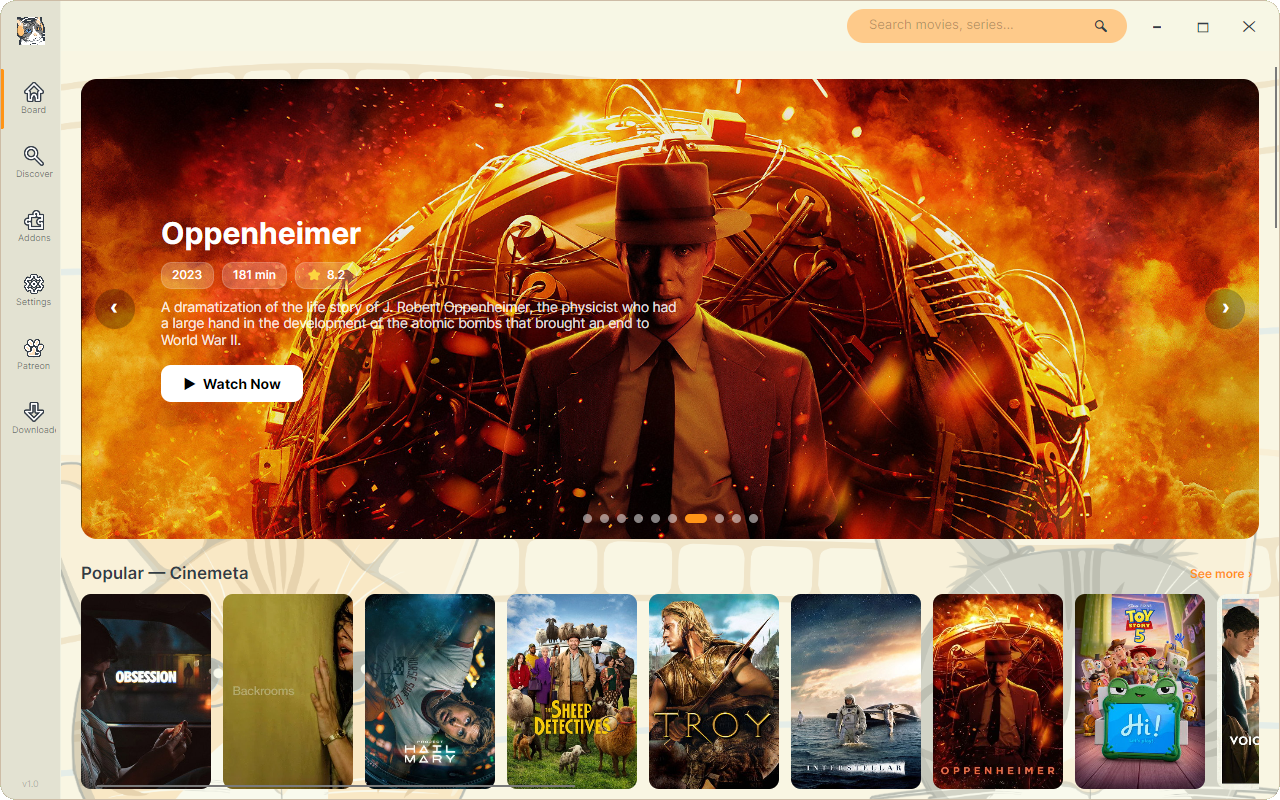Open See more for Popular Cinemeta
The image size is (1280, 800).
pyautogui.click(x=1220, y=574)
